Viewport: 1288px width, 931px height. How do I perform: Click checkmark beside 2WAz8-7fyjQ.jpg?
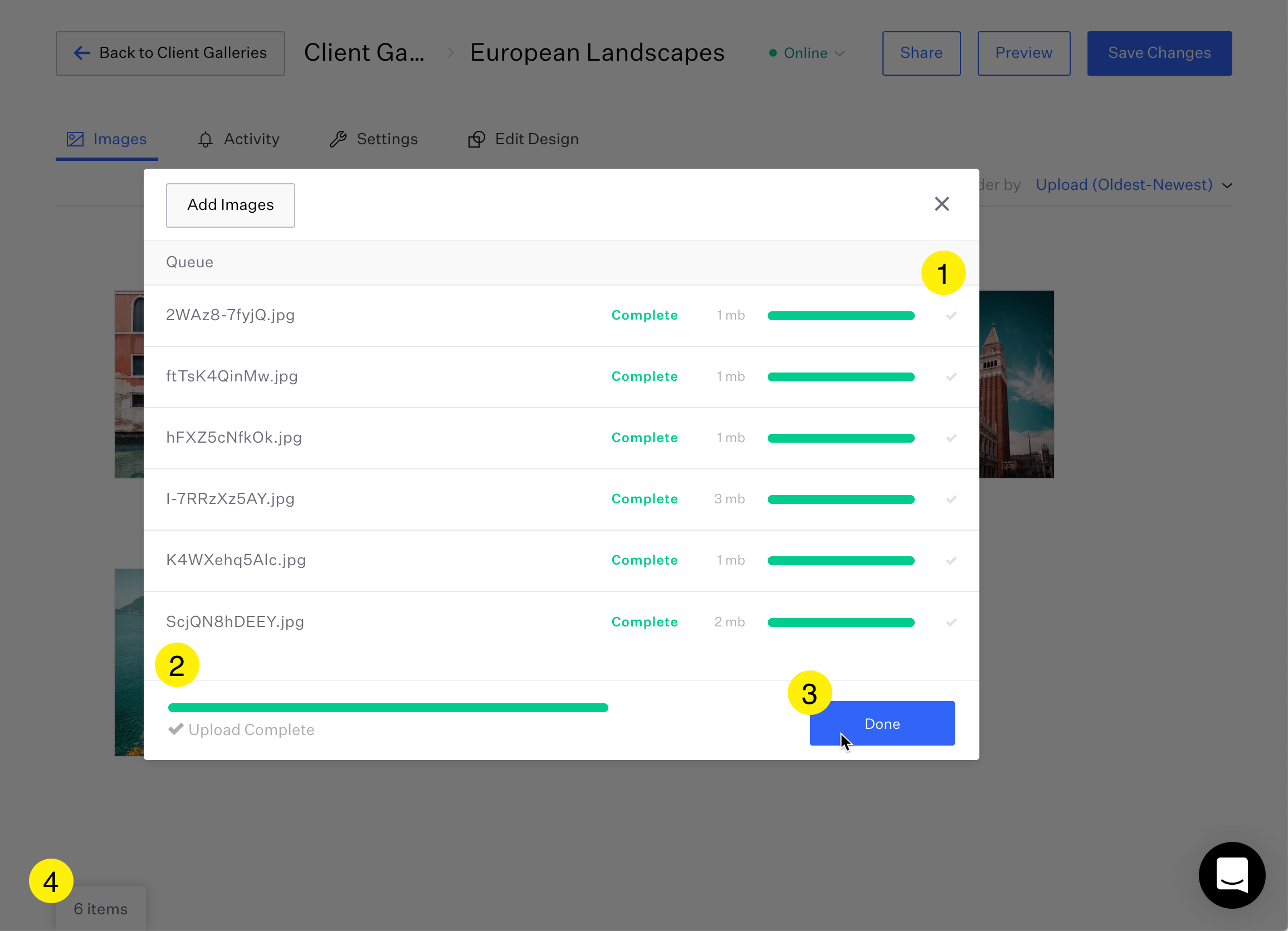pyautogui.click(x=951, y=316)
